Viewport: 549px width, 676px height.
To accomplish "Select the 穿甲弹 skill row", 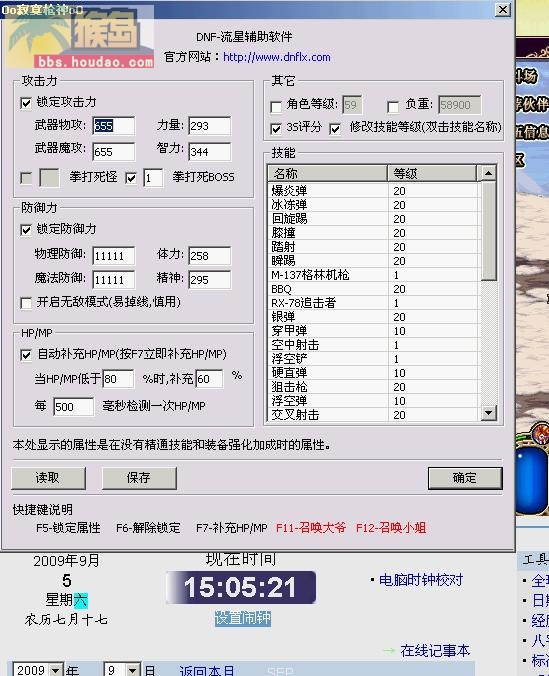I will [x=373, y=331].
